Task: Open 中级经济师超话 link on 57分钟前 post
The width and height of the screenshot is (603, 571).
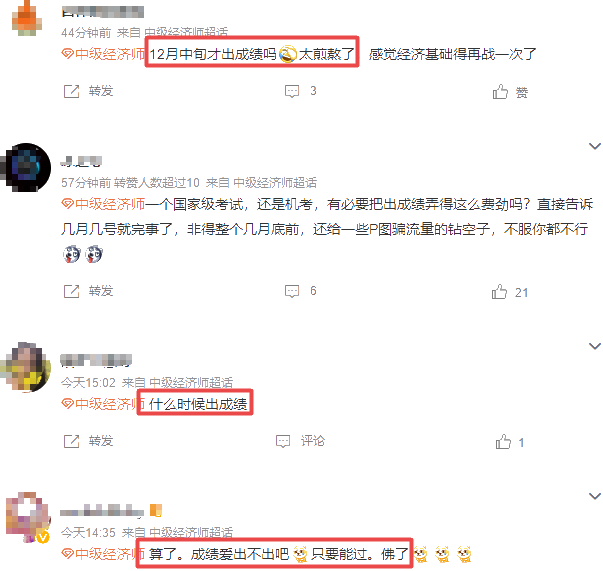Action: (x=275, y=182)
